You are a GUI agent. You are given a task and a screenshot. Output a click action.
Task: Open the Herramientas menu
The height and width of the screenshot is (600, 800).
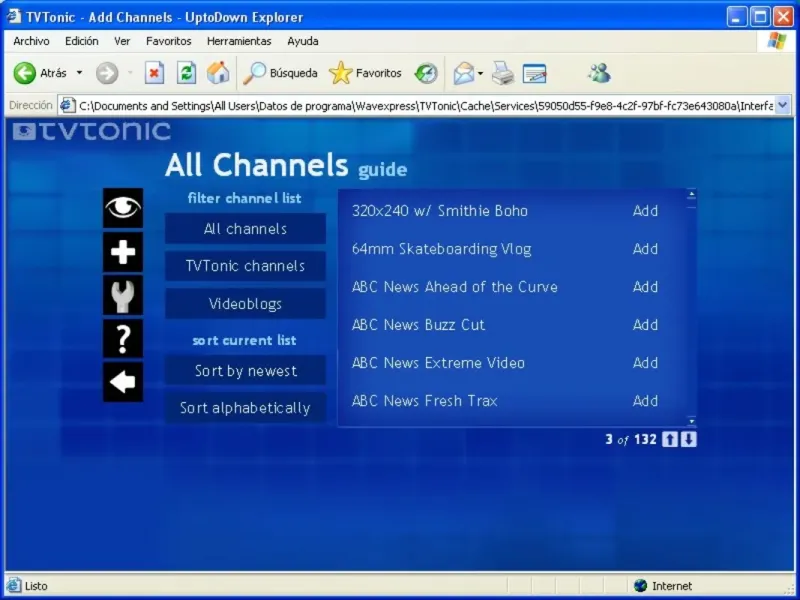pyautogui.click(x=239, y=41)
